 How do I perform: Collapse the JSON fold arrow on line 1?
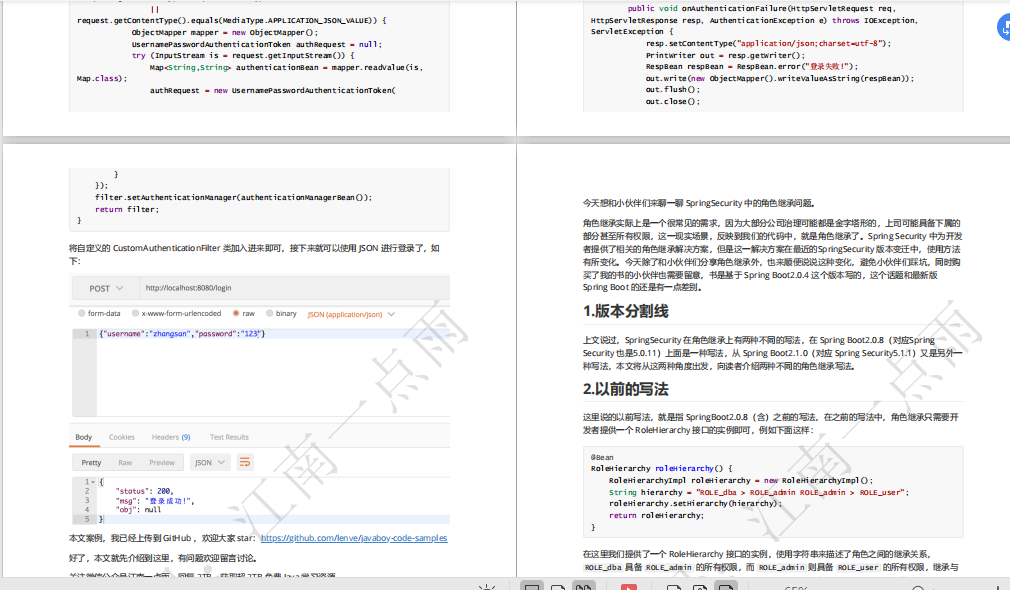coord(93,482)
